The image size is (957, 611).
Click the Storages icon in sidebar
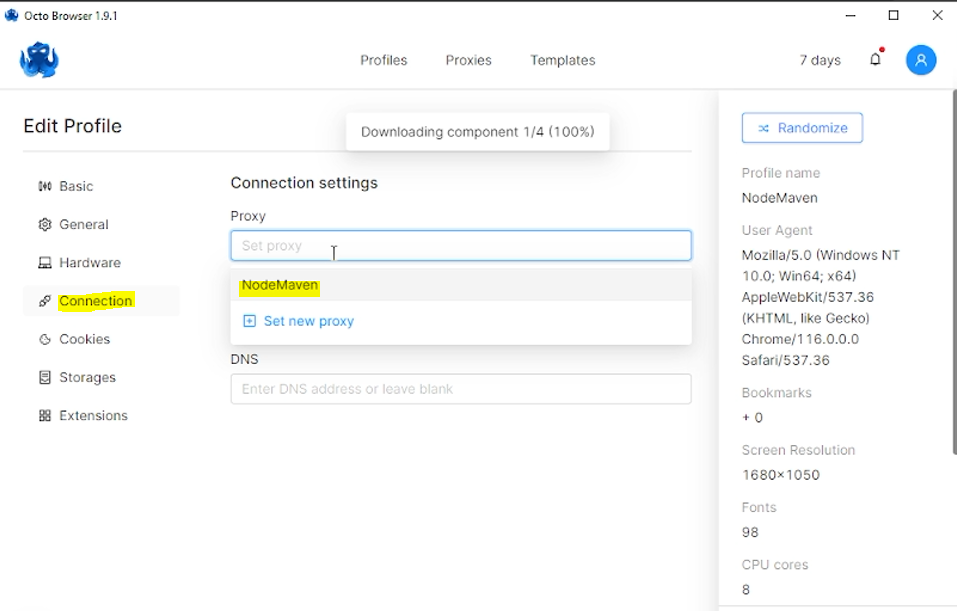(45, 378)
